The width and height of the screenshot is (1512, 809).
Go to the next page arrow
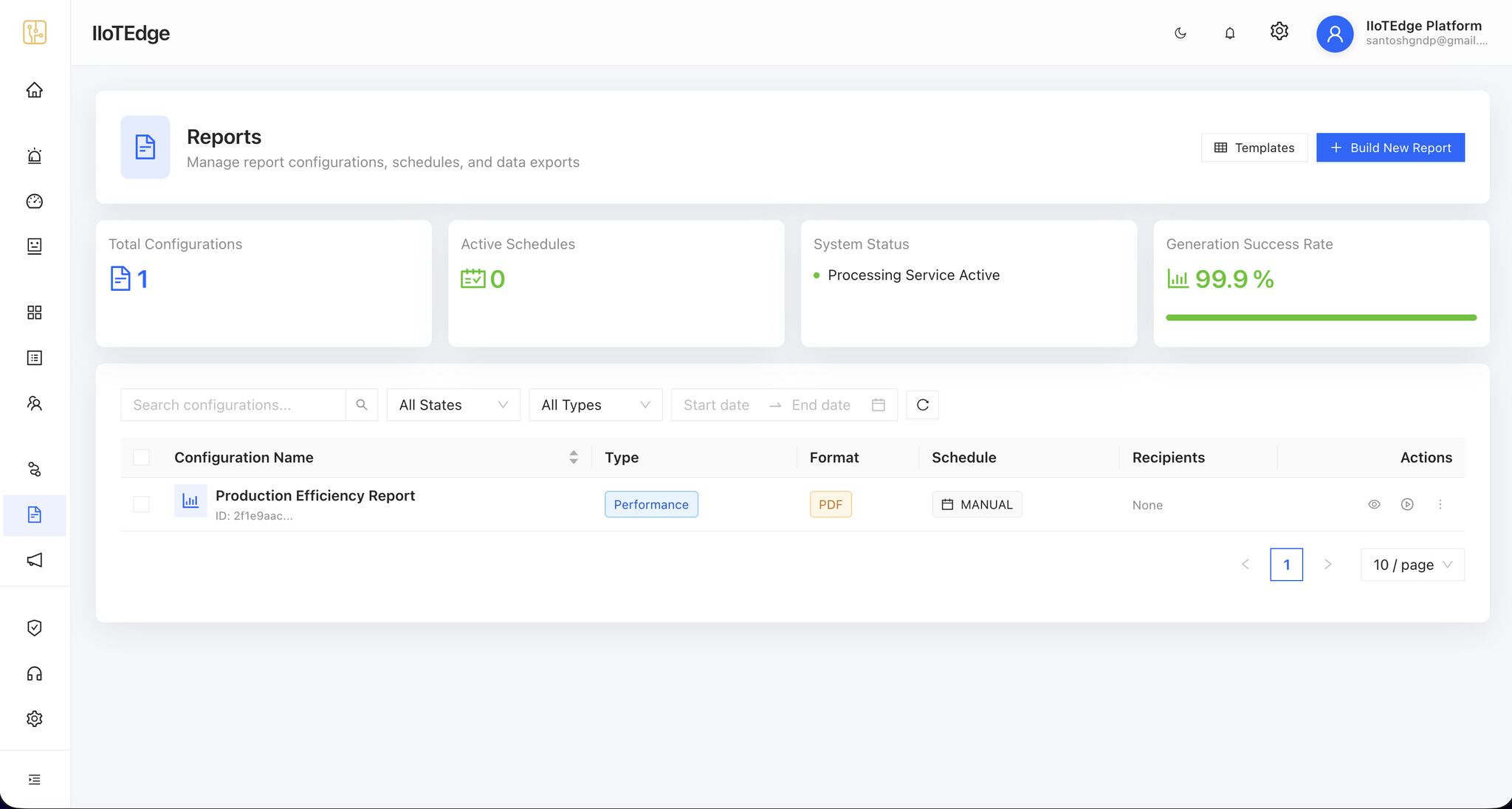[x=1327, y=565]
